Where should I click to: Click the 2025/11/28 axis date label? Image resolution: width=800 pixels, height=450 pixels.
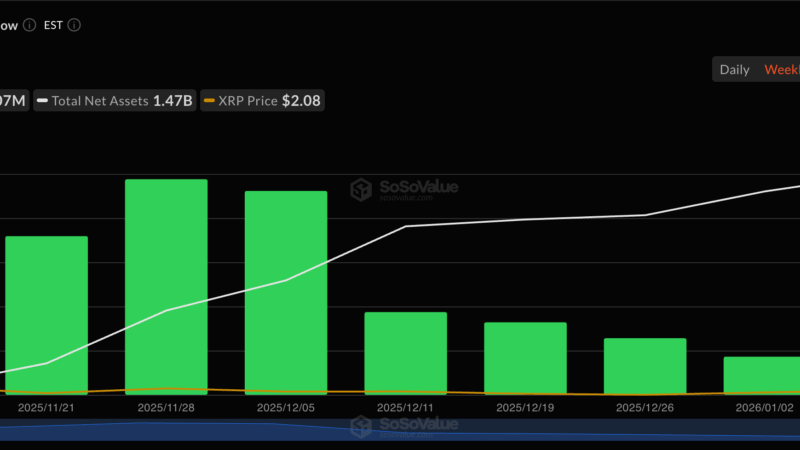[x=166, y=408]
